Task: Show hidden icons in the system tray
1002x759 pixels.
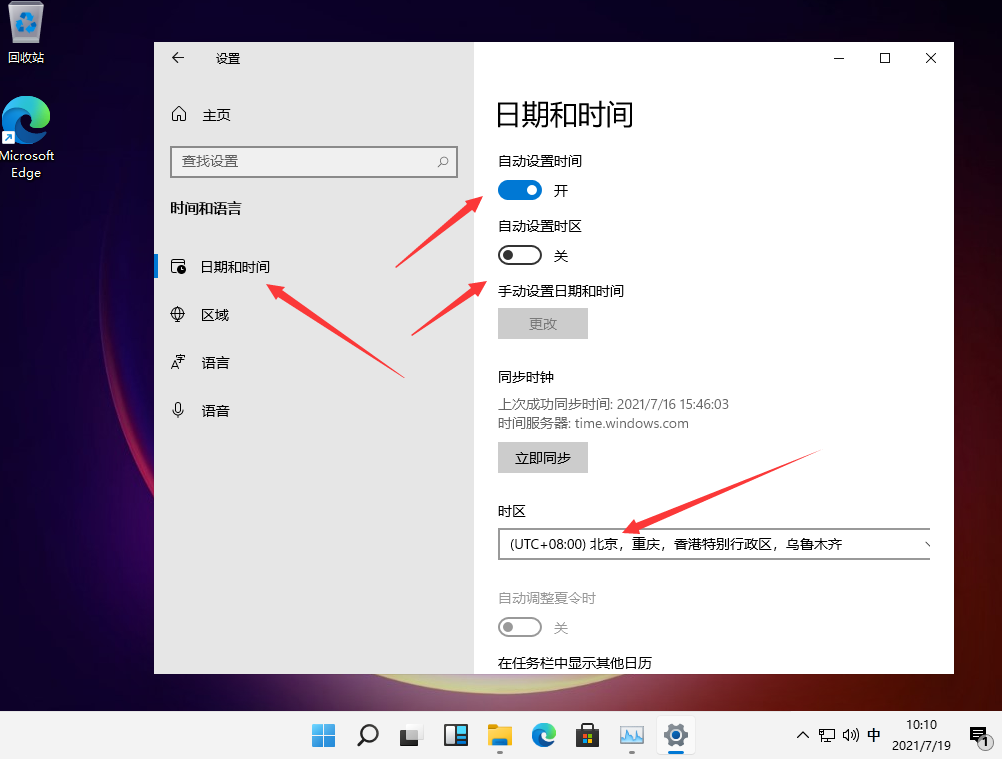Action: 802,735
